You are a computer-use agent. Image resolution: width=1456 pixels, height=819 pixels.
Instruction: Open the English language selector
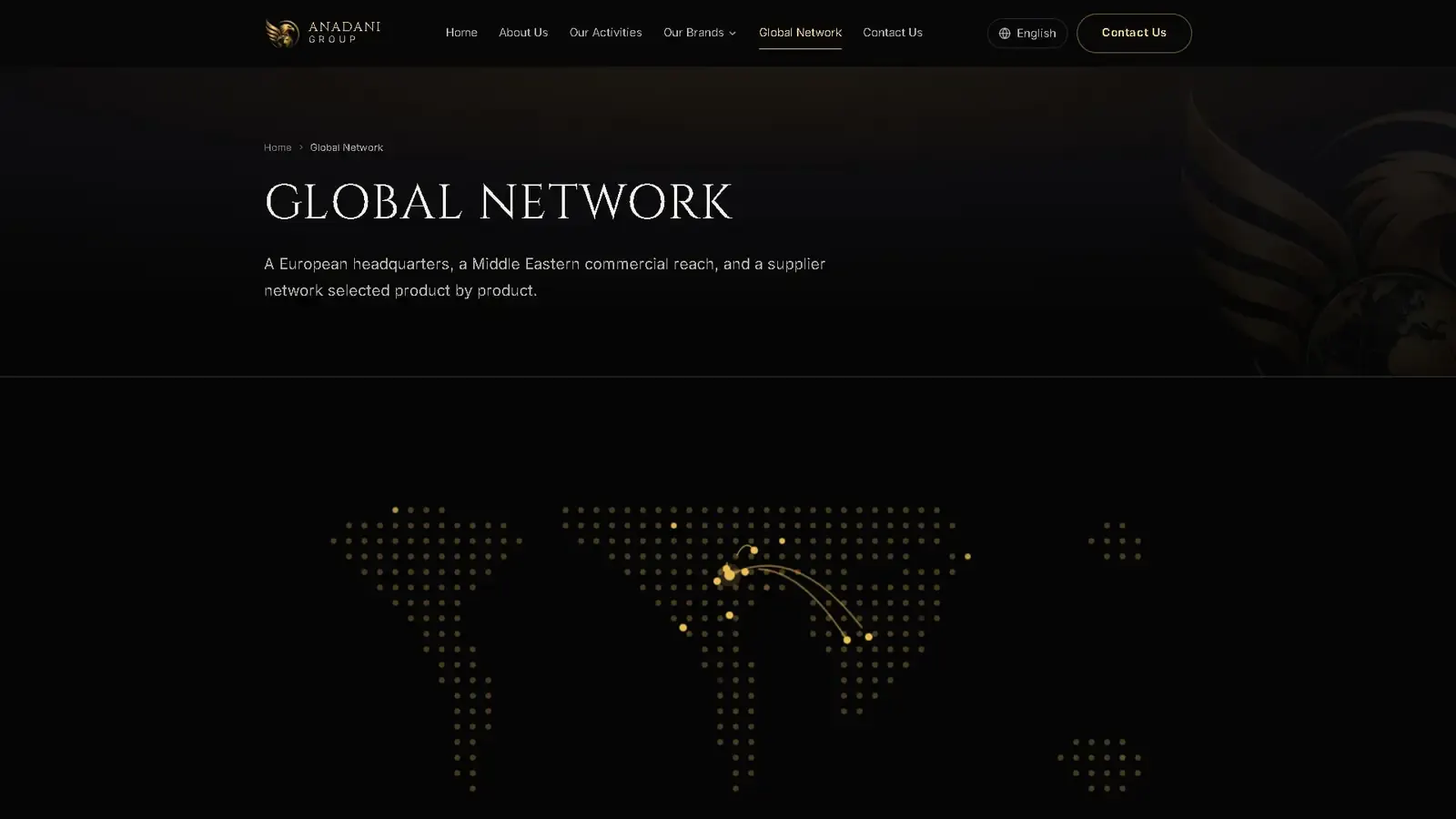pos(1026,34)
